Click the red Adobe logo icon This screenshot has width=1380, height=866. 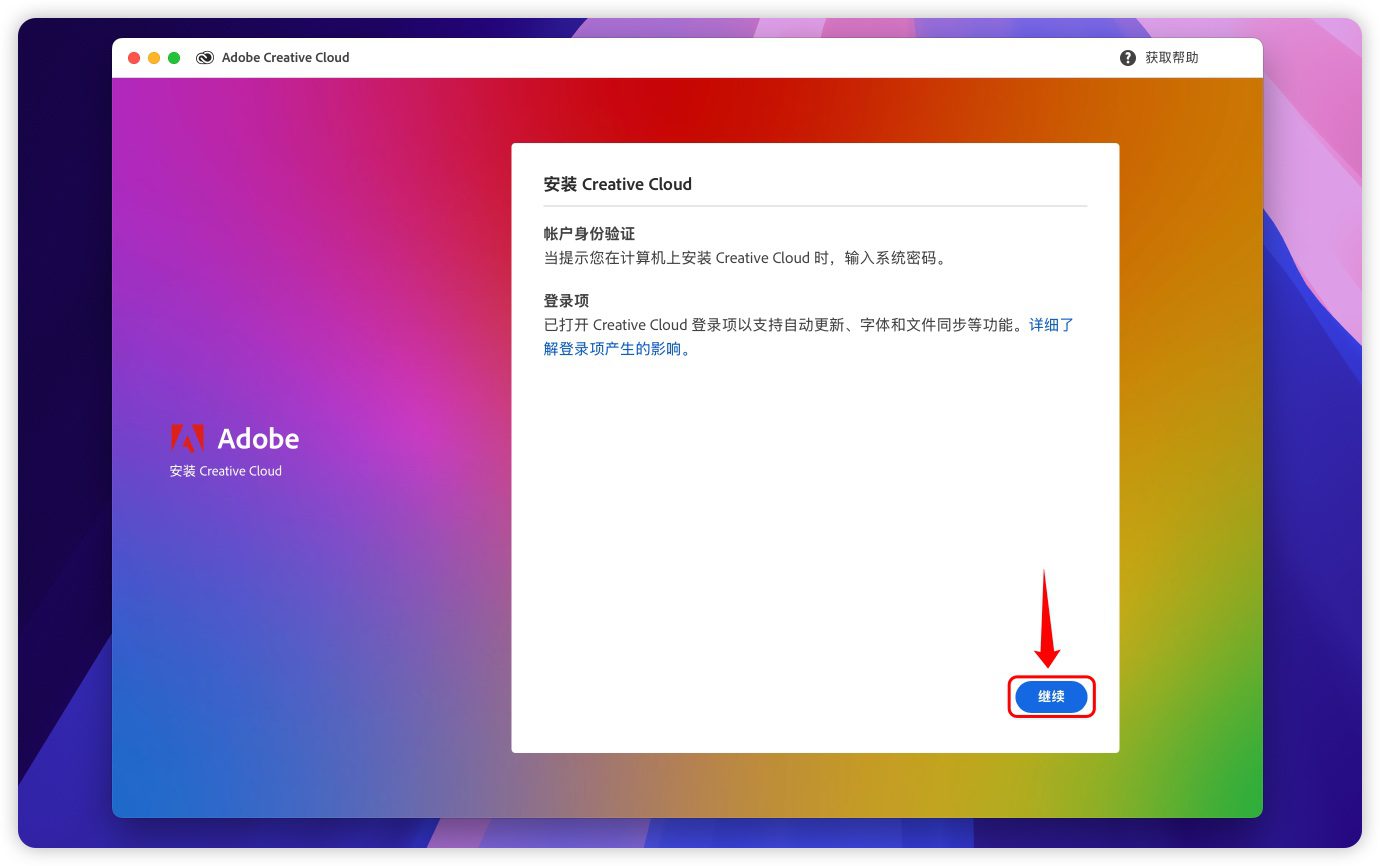(187, 438)
